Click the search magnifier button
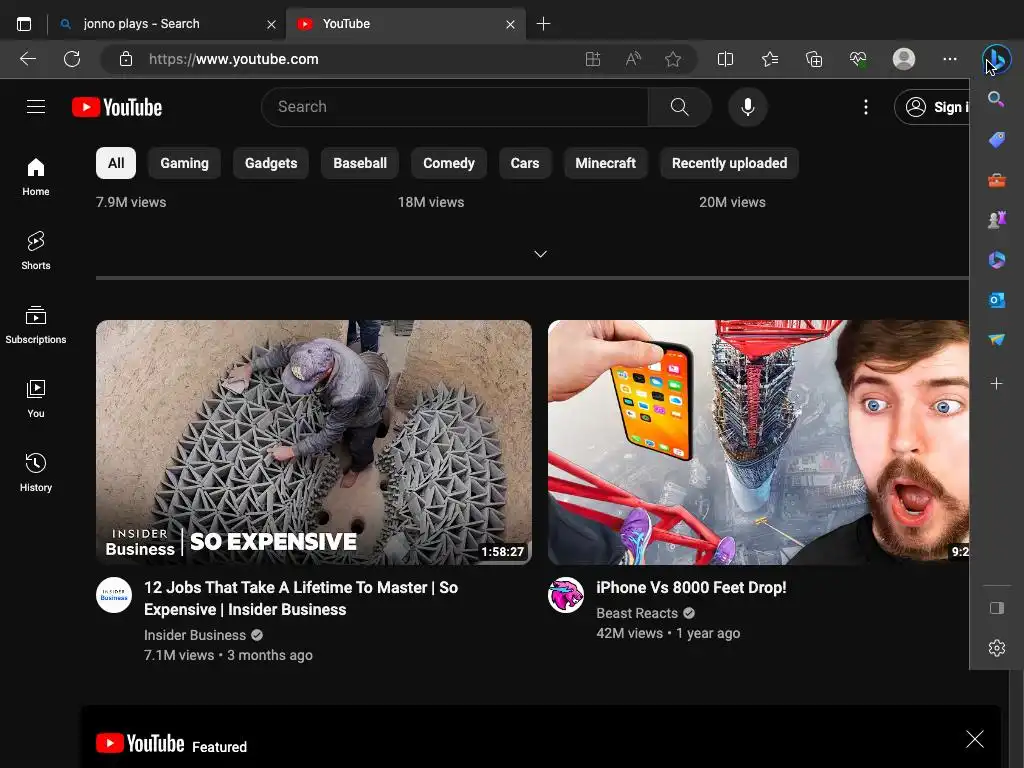Image resolution: width=1024 pixels, height=768 pixels. (x=679, y=107)
